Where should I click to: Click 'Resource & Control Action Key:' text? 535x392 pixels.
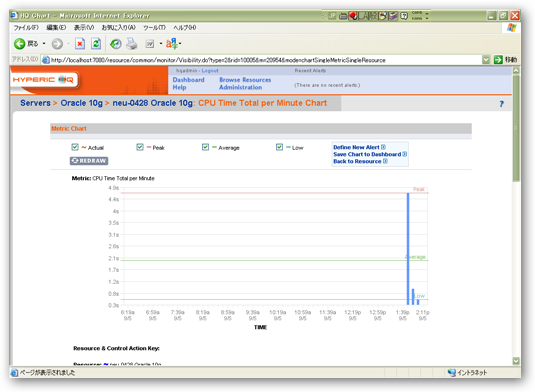click(116, 348)
